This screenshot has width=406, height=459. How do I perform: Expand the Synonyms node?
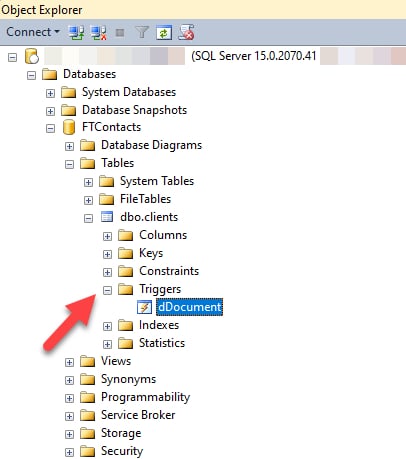pos(69,380)
